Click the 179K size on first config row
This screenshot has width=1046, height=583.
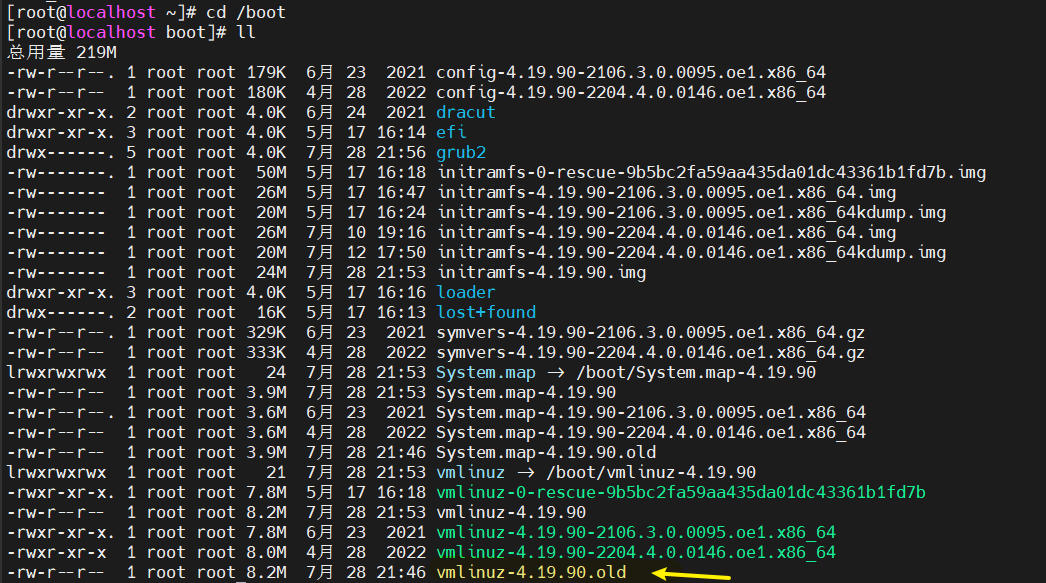tap(266, 72)
